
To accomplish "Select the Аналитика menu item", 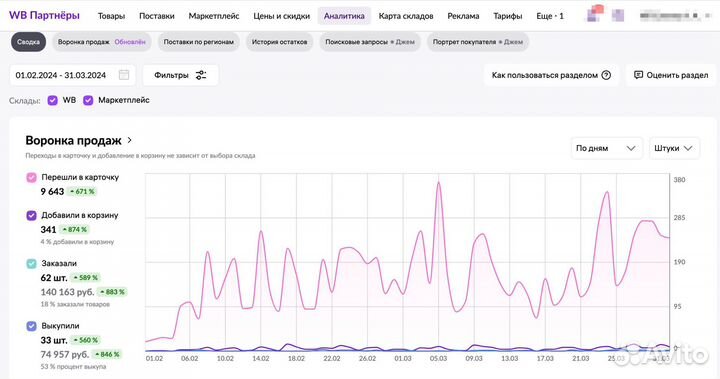I will pyautogui.click(x=344, y=16).
